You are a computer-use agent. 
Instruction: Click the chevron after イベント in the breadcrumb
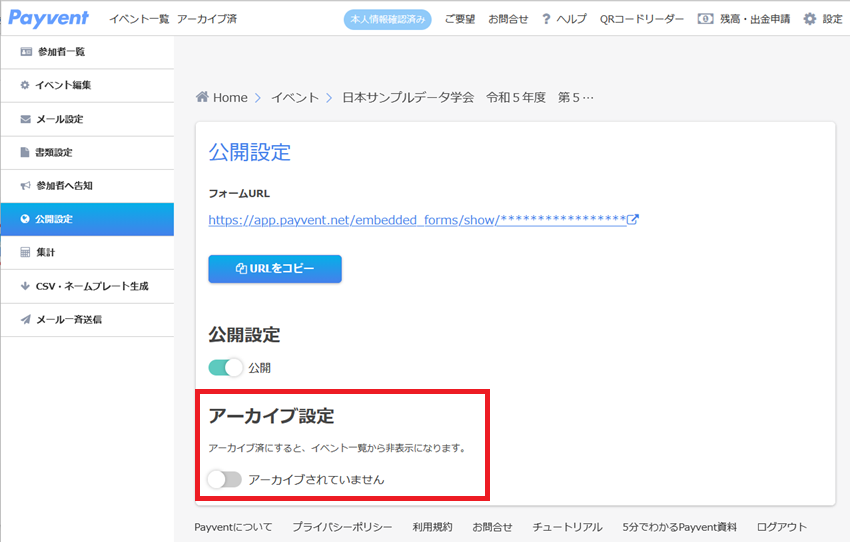tap(329, 98)
